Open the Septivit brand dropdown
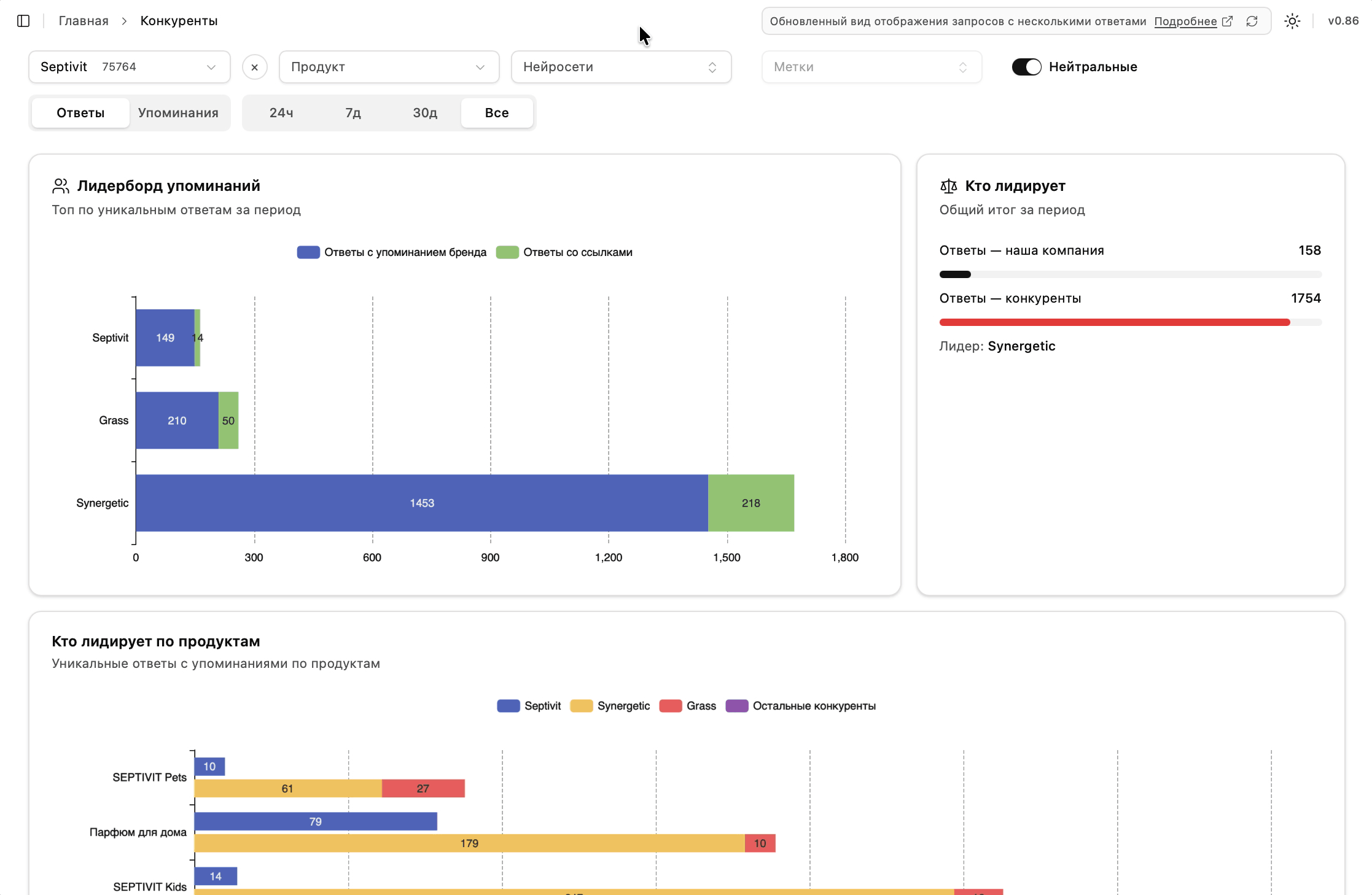This screenshot has height=895, width=1372. pos(130,67)
